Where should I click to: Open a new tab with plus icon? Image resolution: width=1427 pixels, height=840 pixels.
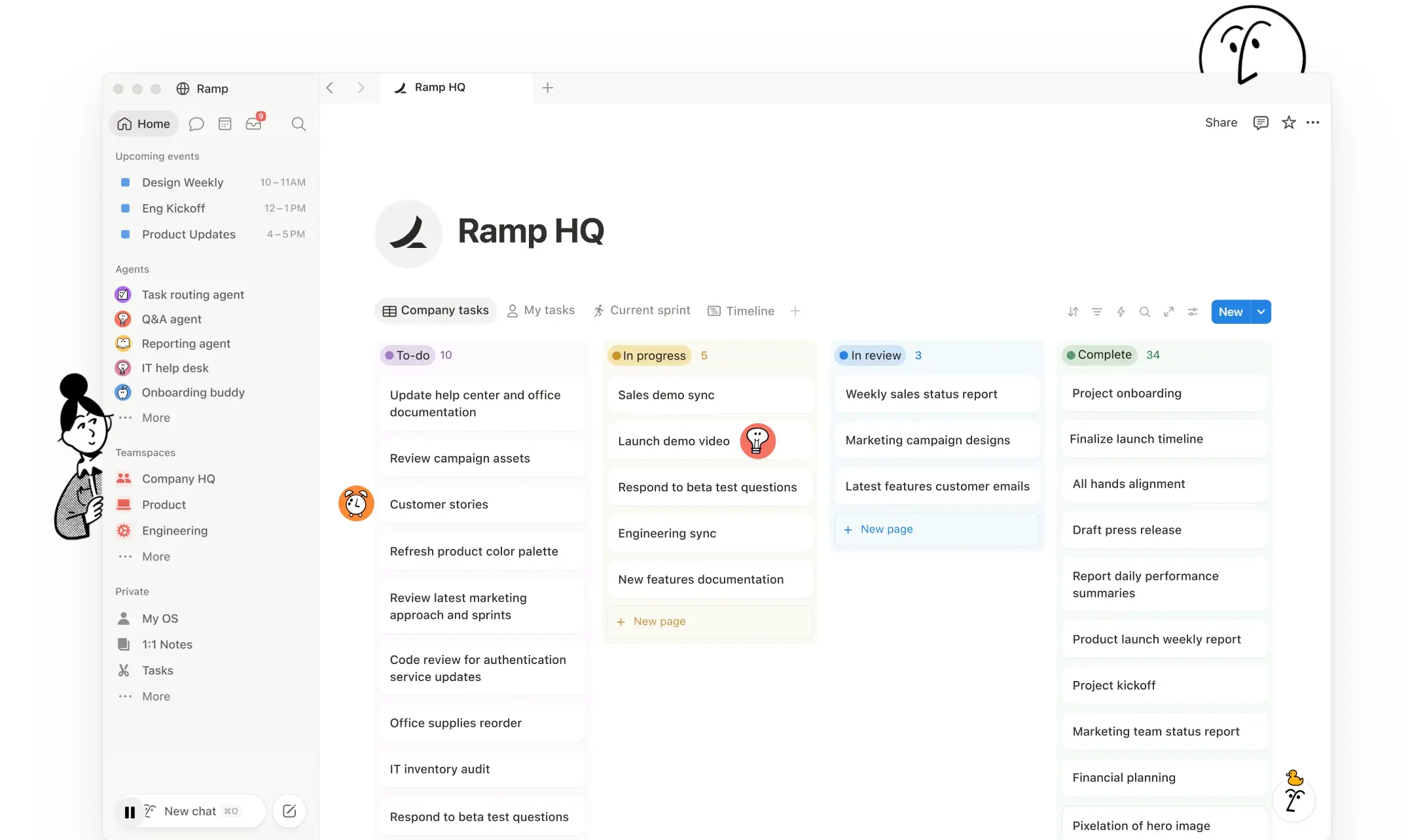(548, 88)
